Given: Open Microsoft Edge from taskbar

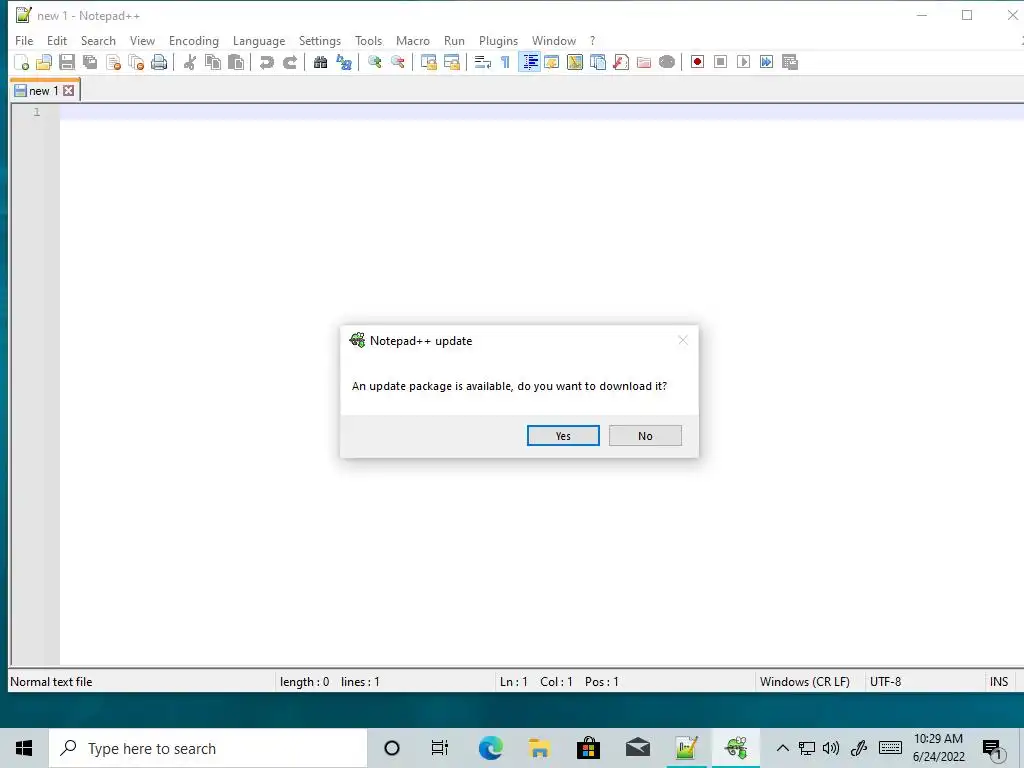Looking at the screenshot, I should [490, 748].
